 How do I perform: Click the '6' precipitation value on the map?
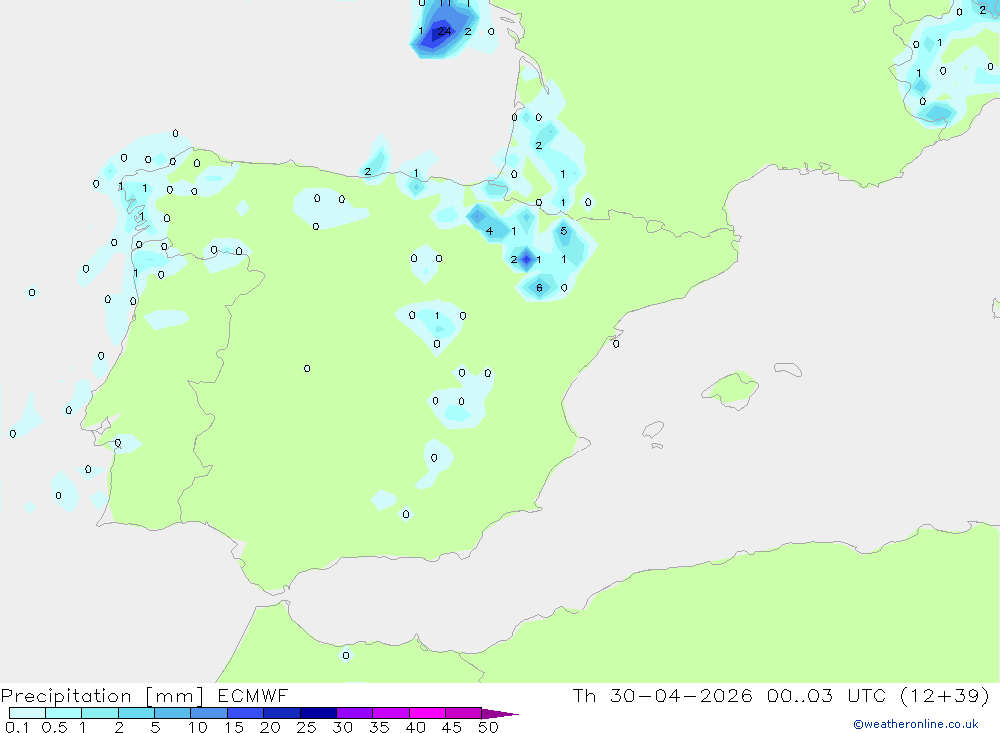(x=539, y=288)
